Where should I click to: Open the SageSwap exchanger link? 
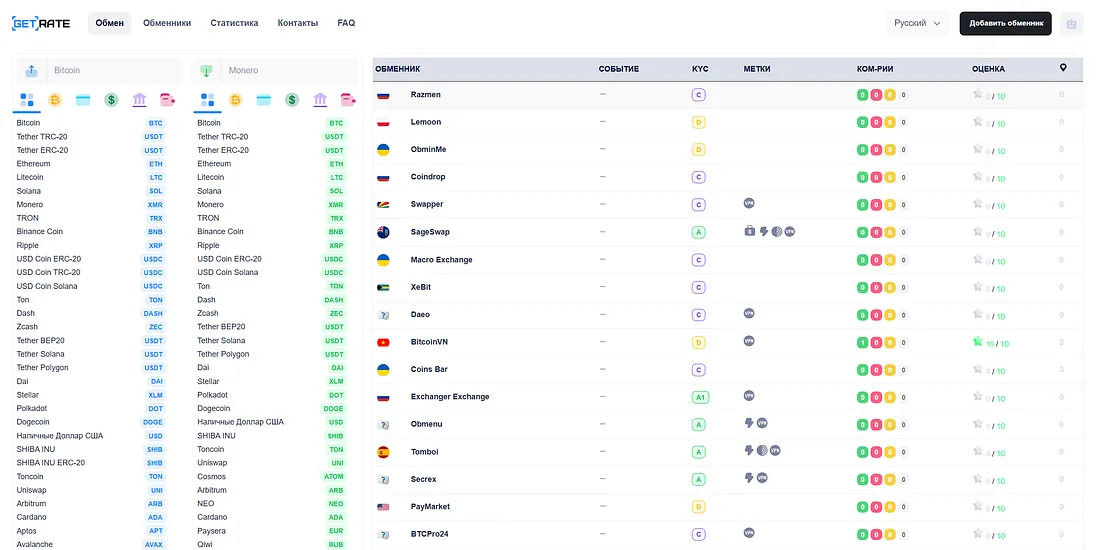click(x=430, y=232)
